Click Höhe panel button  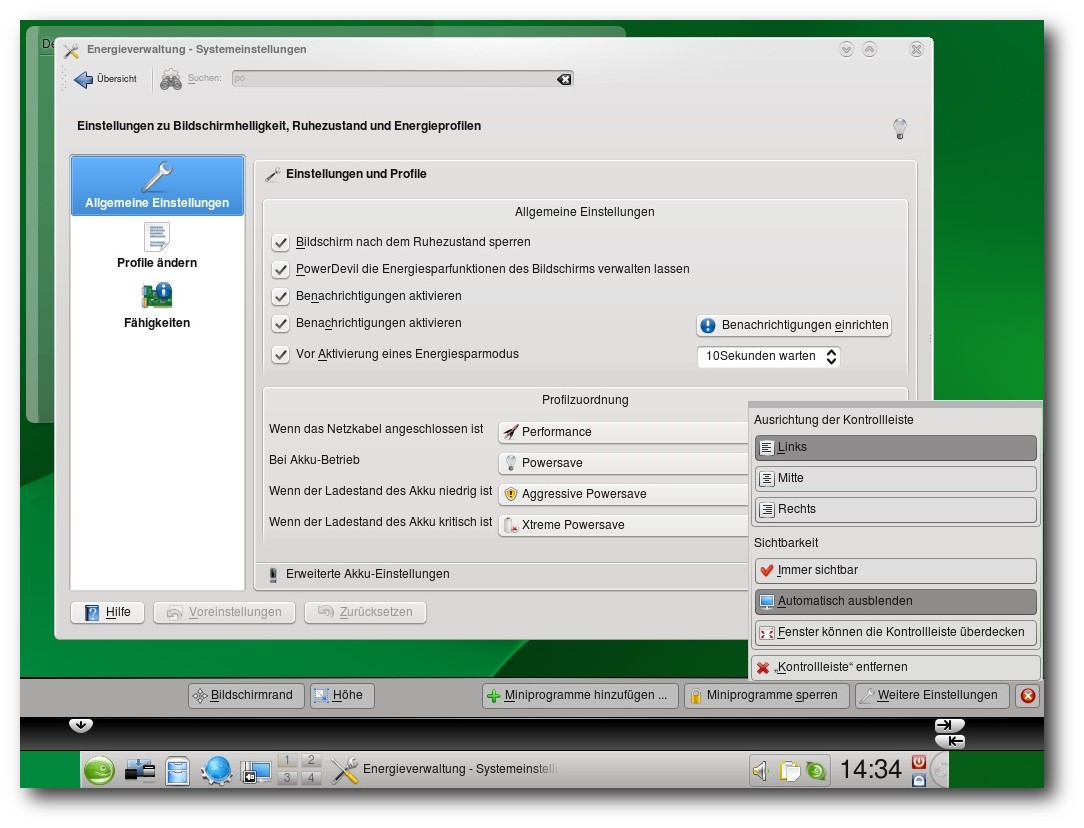pos(342,695)
